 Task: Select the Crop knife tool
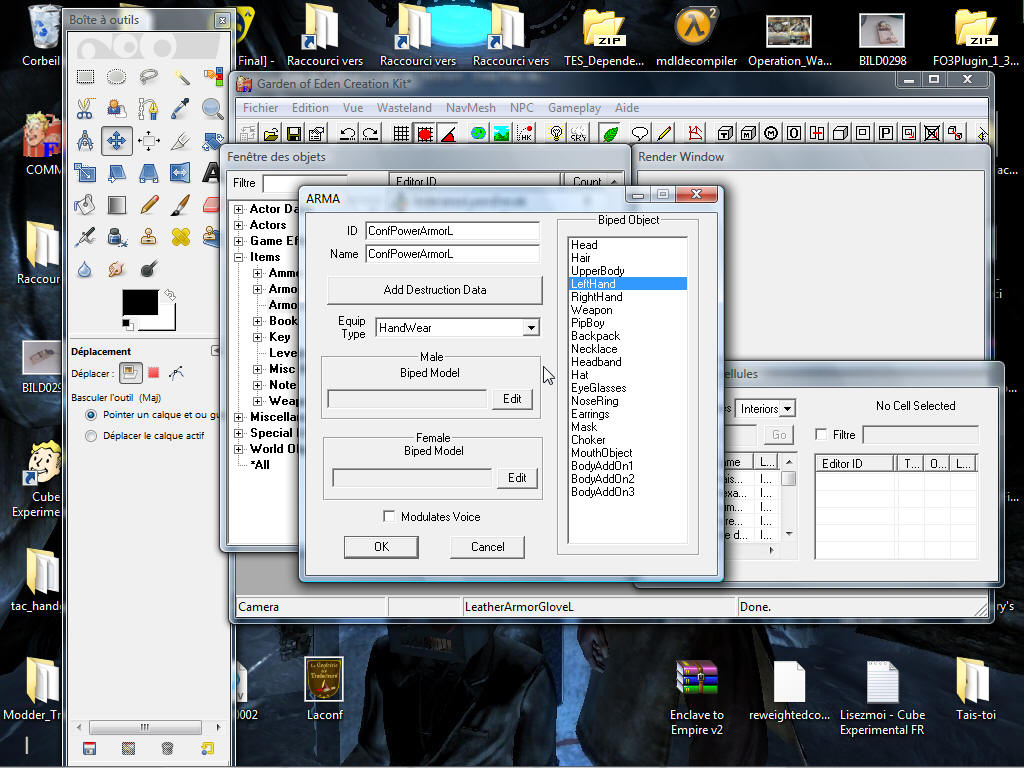point(181,140)
